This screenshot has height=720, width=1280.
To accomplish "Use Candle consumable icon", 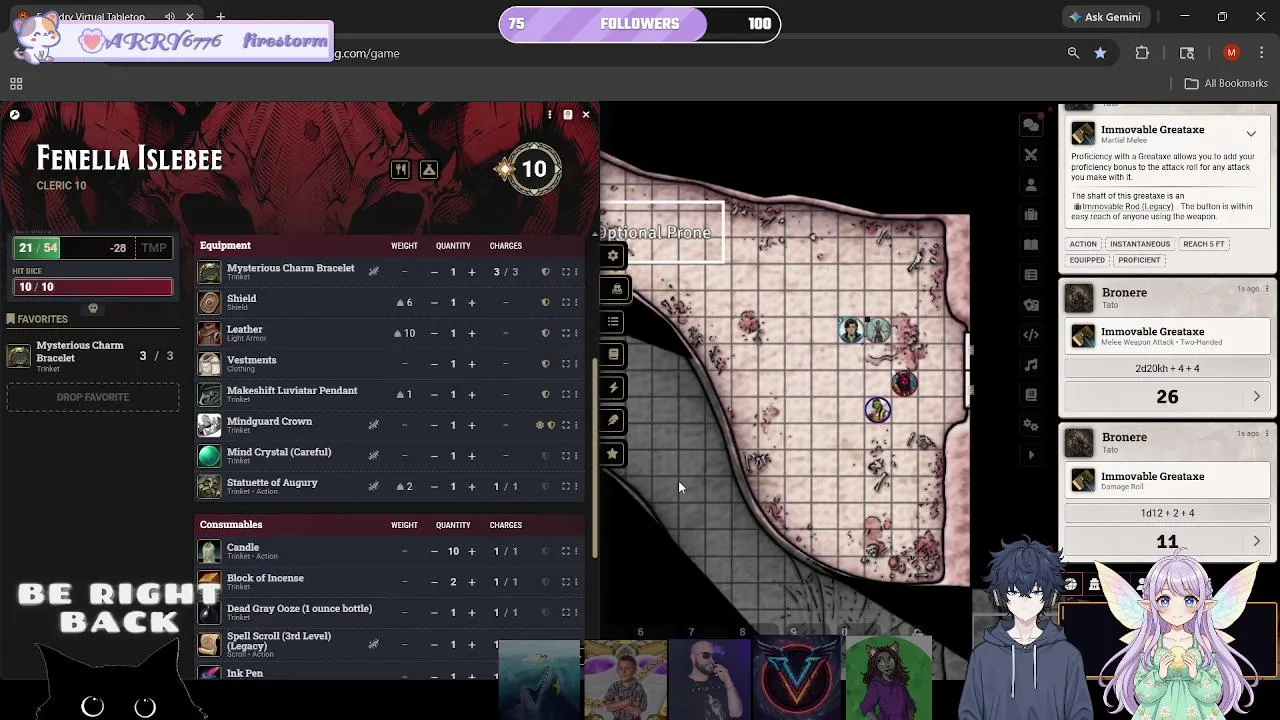I will point(209,551).
